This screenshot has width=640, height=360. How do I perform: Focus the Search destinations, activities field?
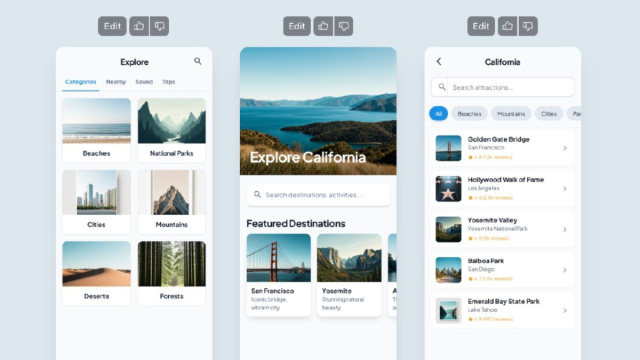[x=318, y=195]
